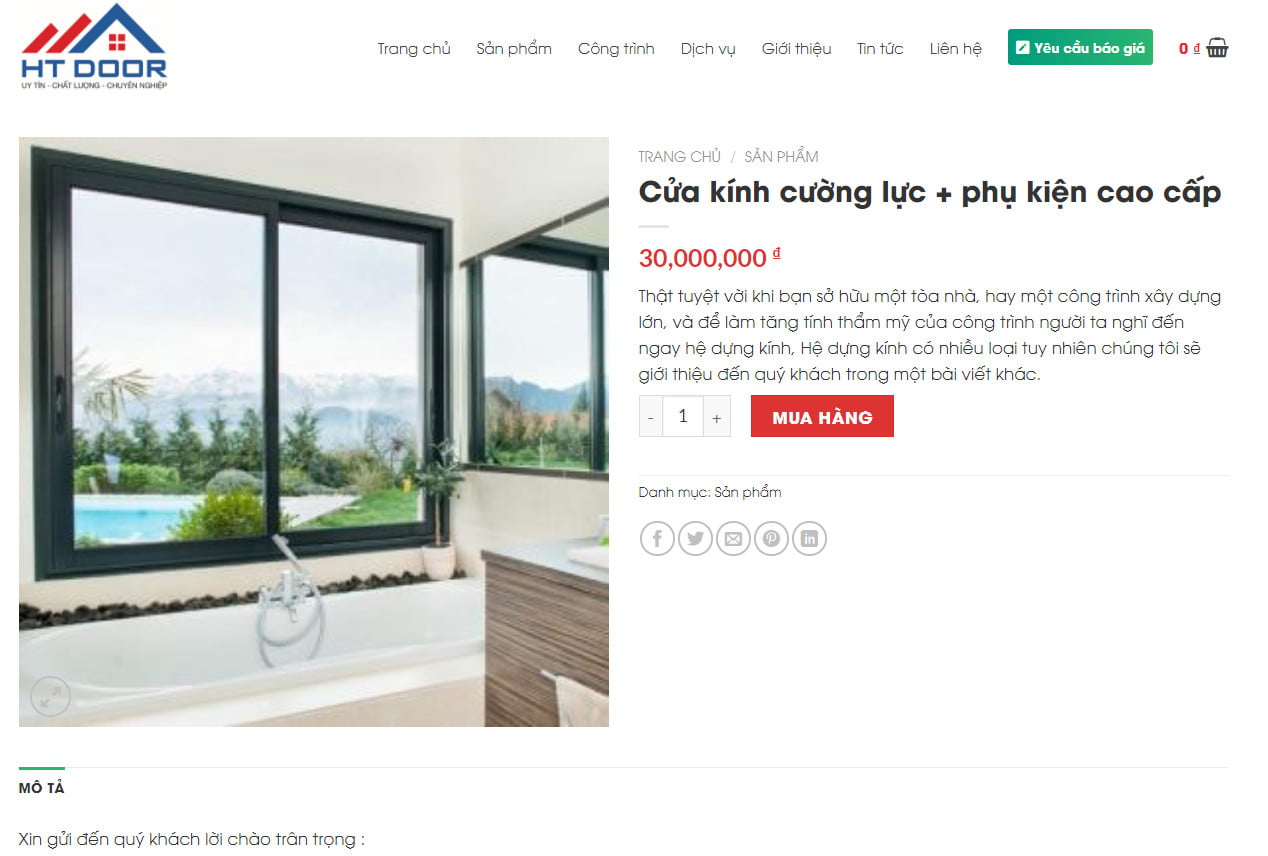The image size is (1268, 856).
Task: Click the zoom expand icon on product image
Action: coord(50,696)
